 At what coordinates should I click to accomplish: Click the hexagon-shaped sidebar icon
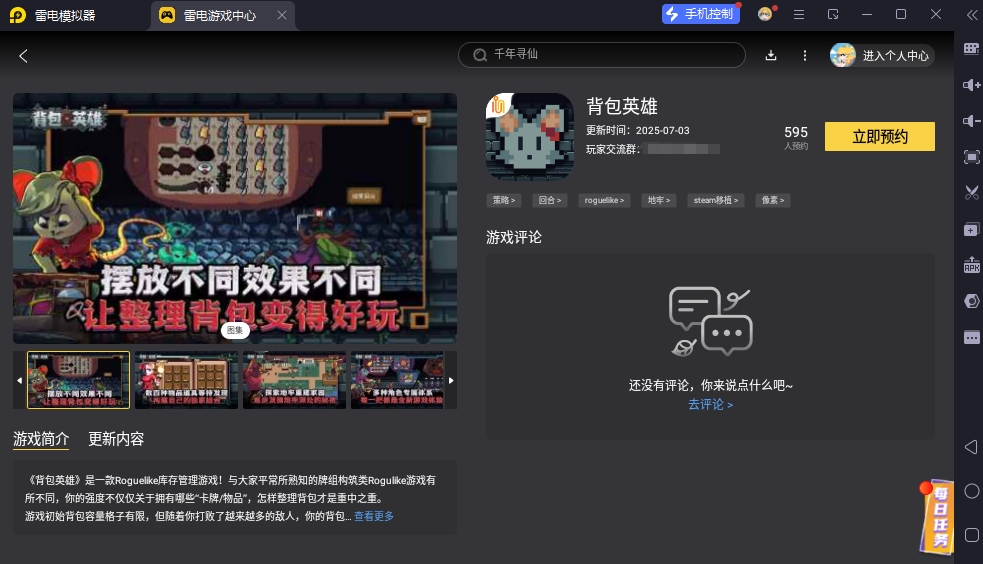[971, 301]
